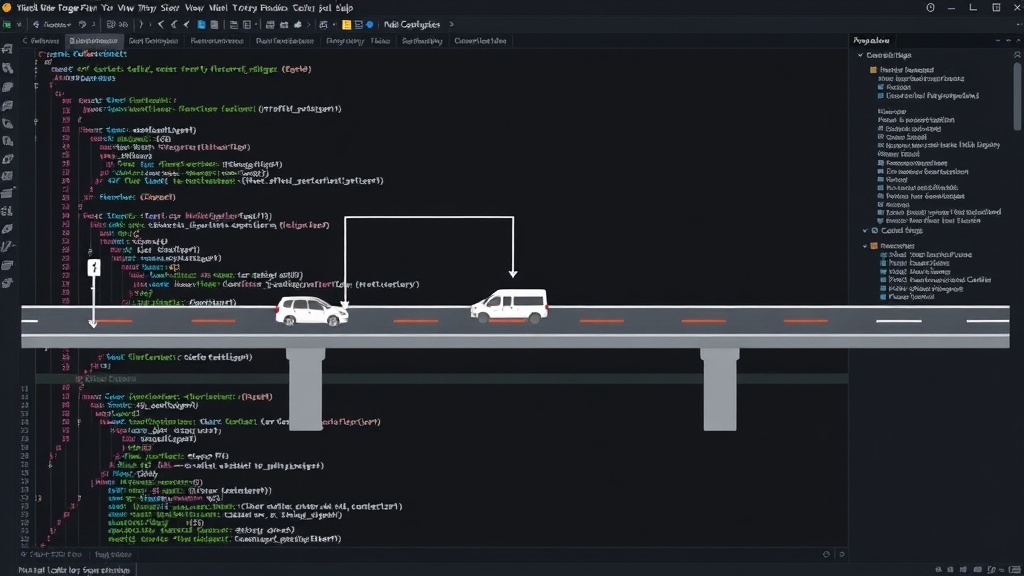Click the curved undo arrow in the toolbar
1024x576 pixels.
tap(82, 25)
